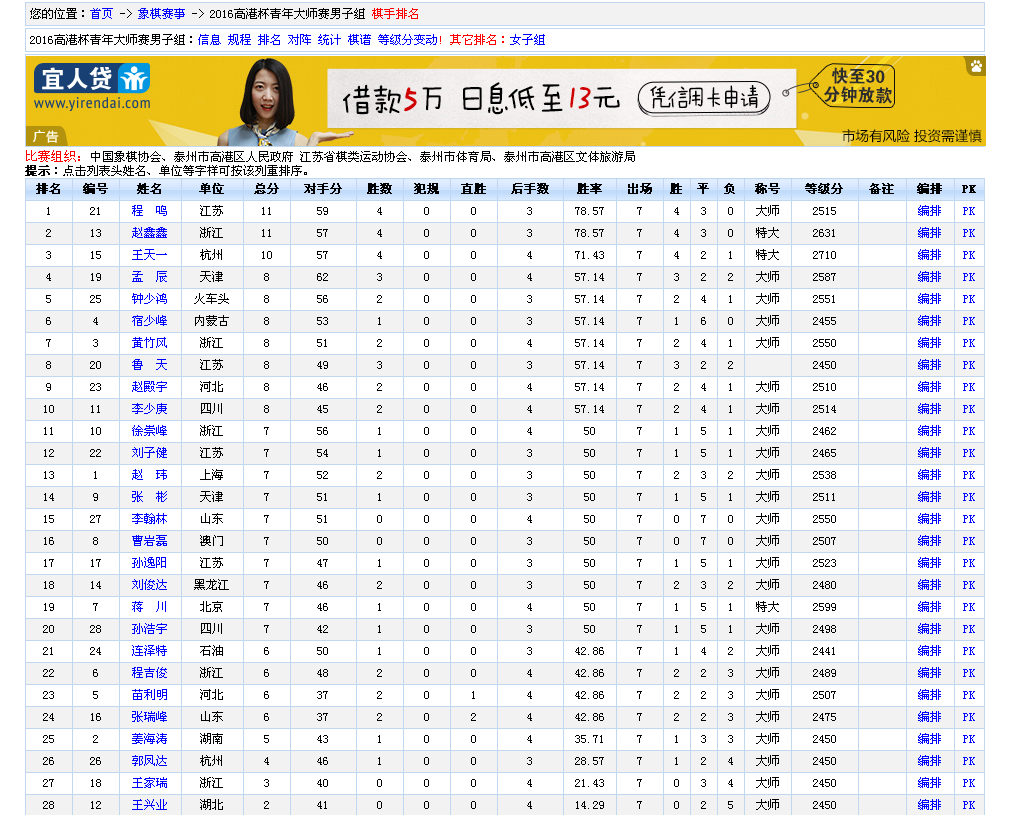Open the 统计 navigation link

click(x=329, y=40)
